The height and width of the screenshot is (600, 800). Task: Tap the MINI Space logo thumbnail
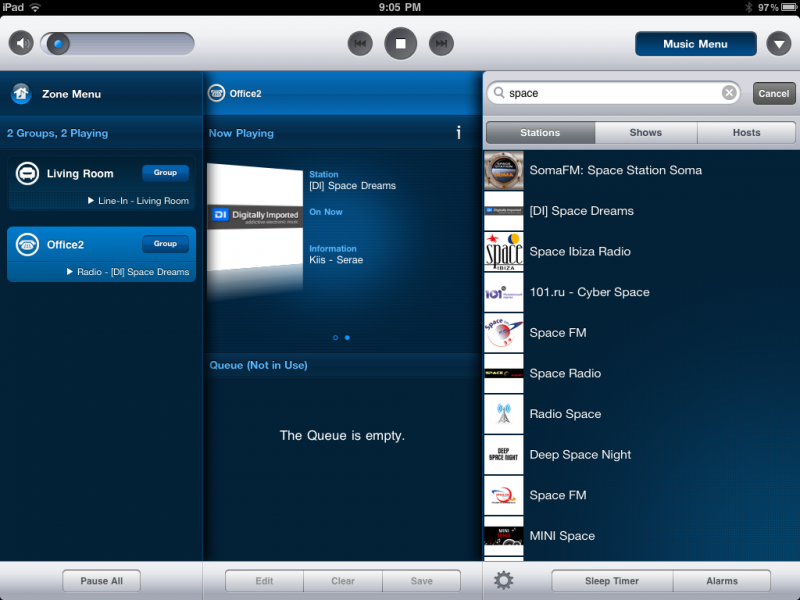504,536
